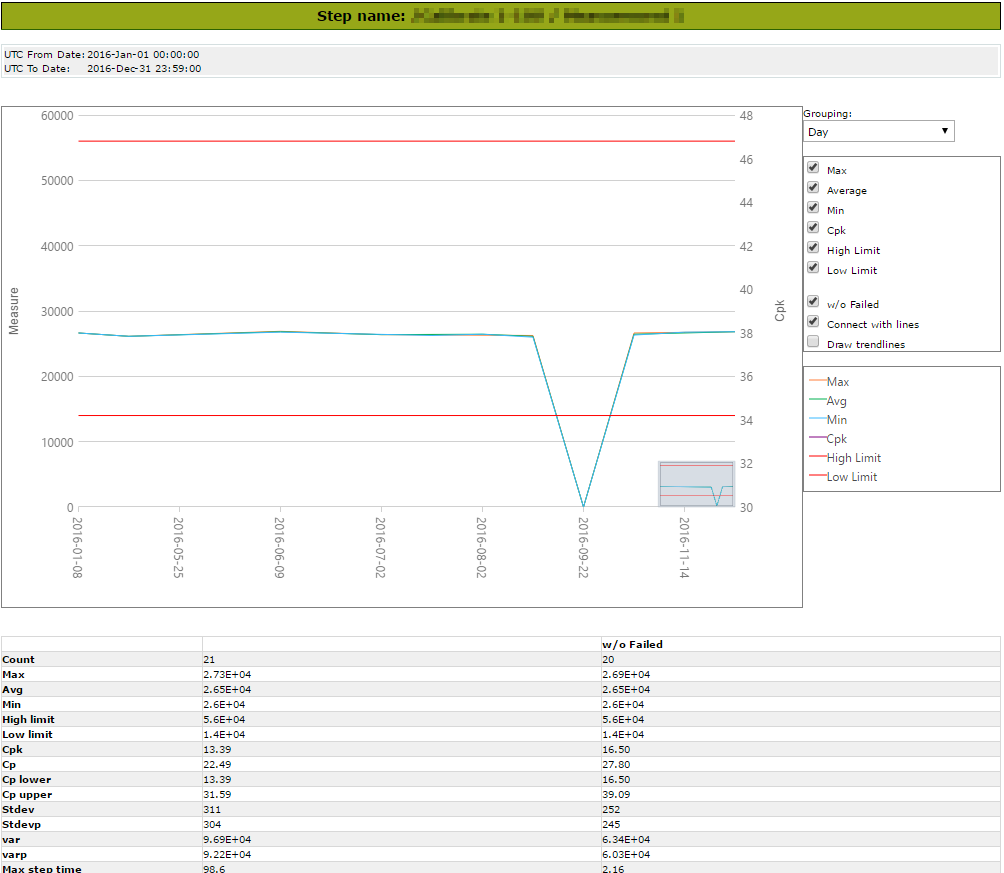
Task: Click w/o Failed Stdev value 252
Action: pos(611,810)
